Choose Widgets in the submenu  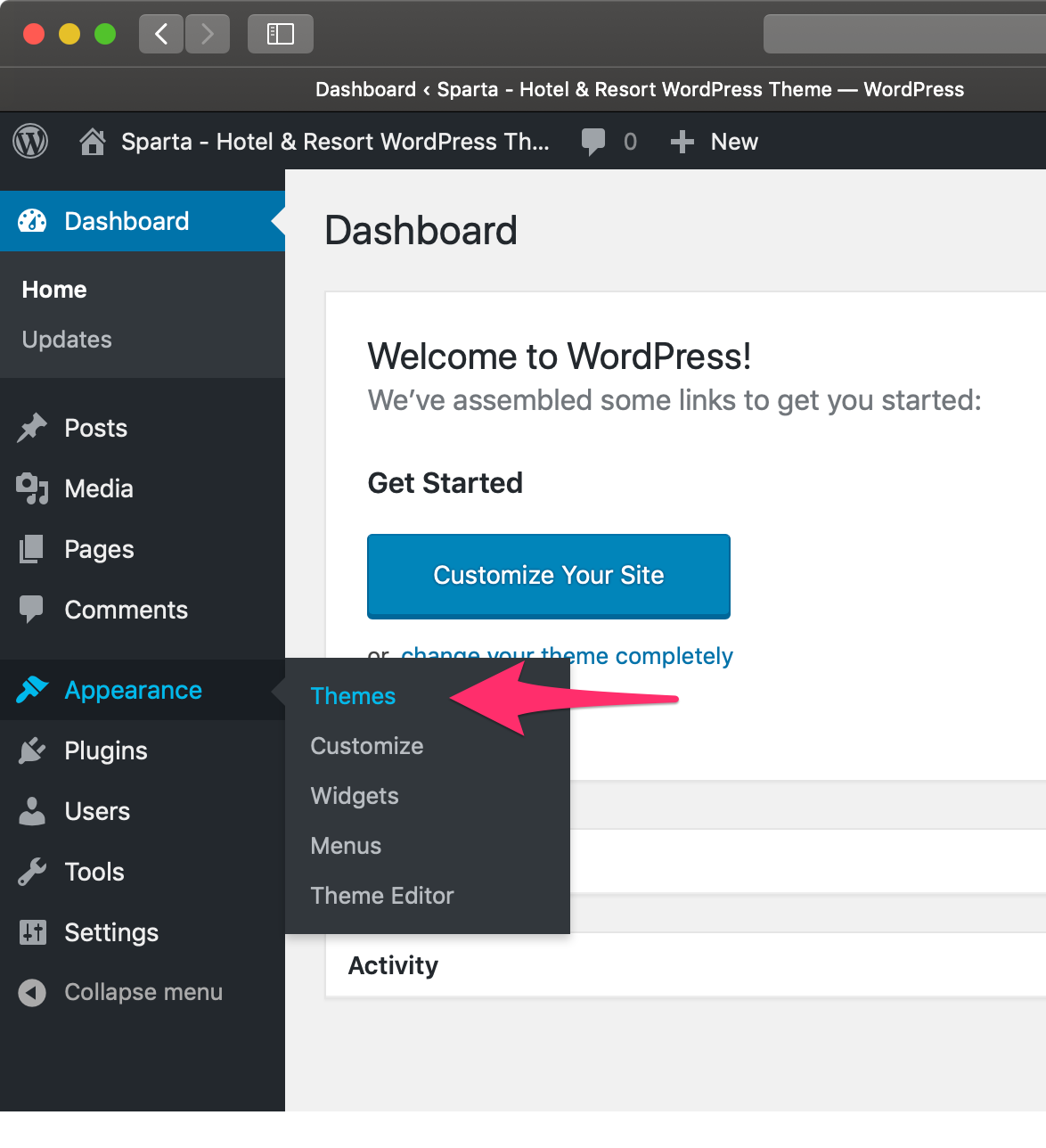click(355, 796)
